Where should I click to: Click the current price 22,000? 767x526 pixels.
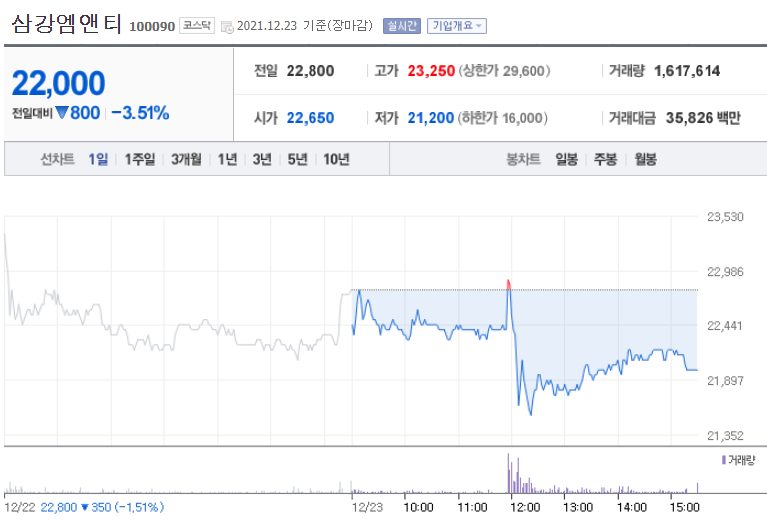[x=59, y=83]
